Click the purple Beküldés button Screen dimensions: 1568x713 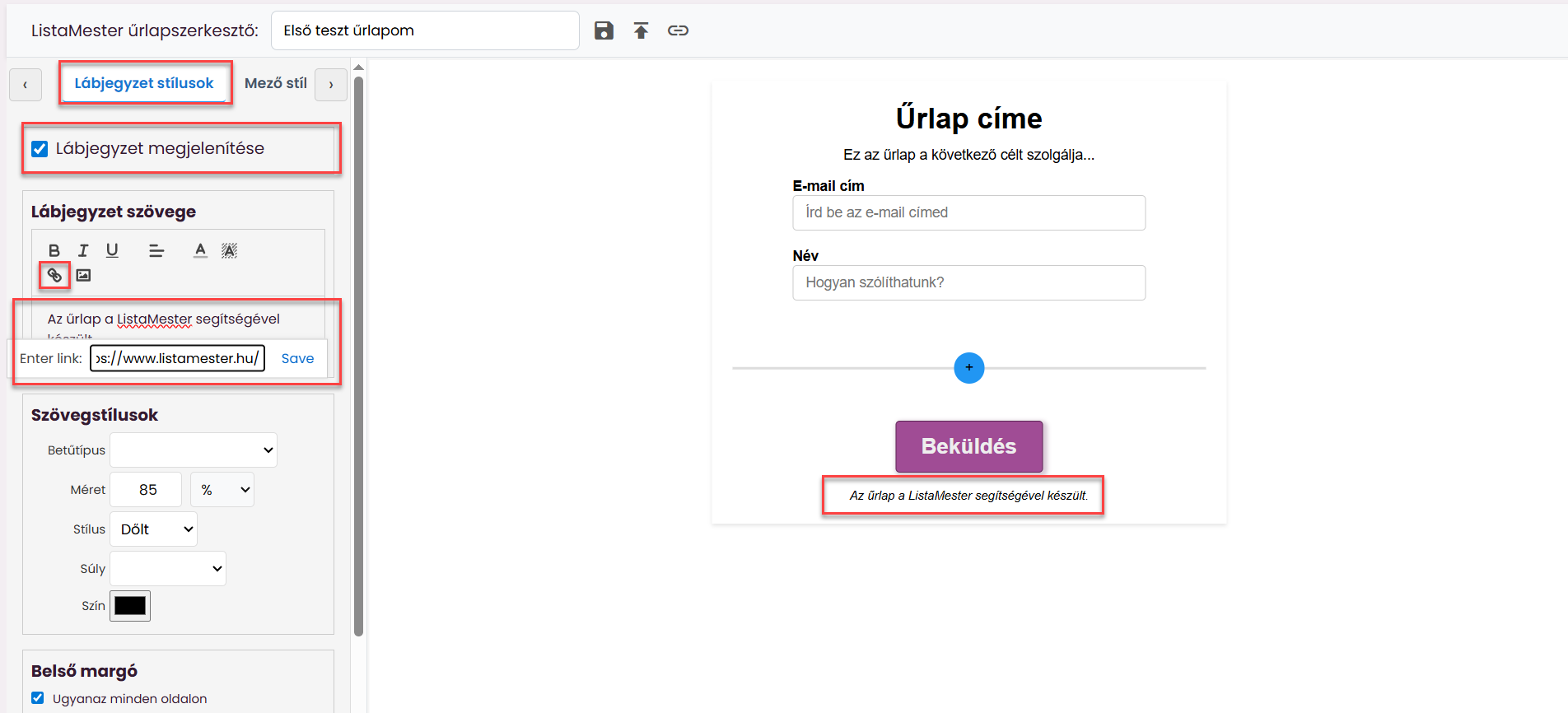(969, 446)
